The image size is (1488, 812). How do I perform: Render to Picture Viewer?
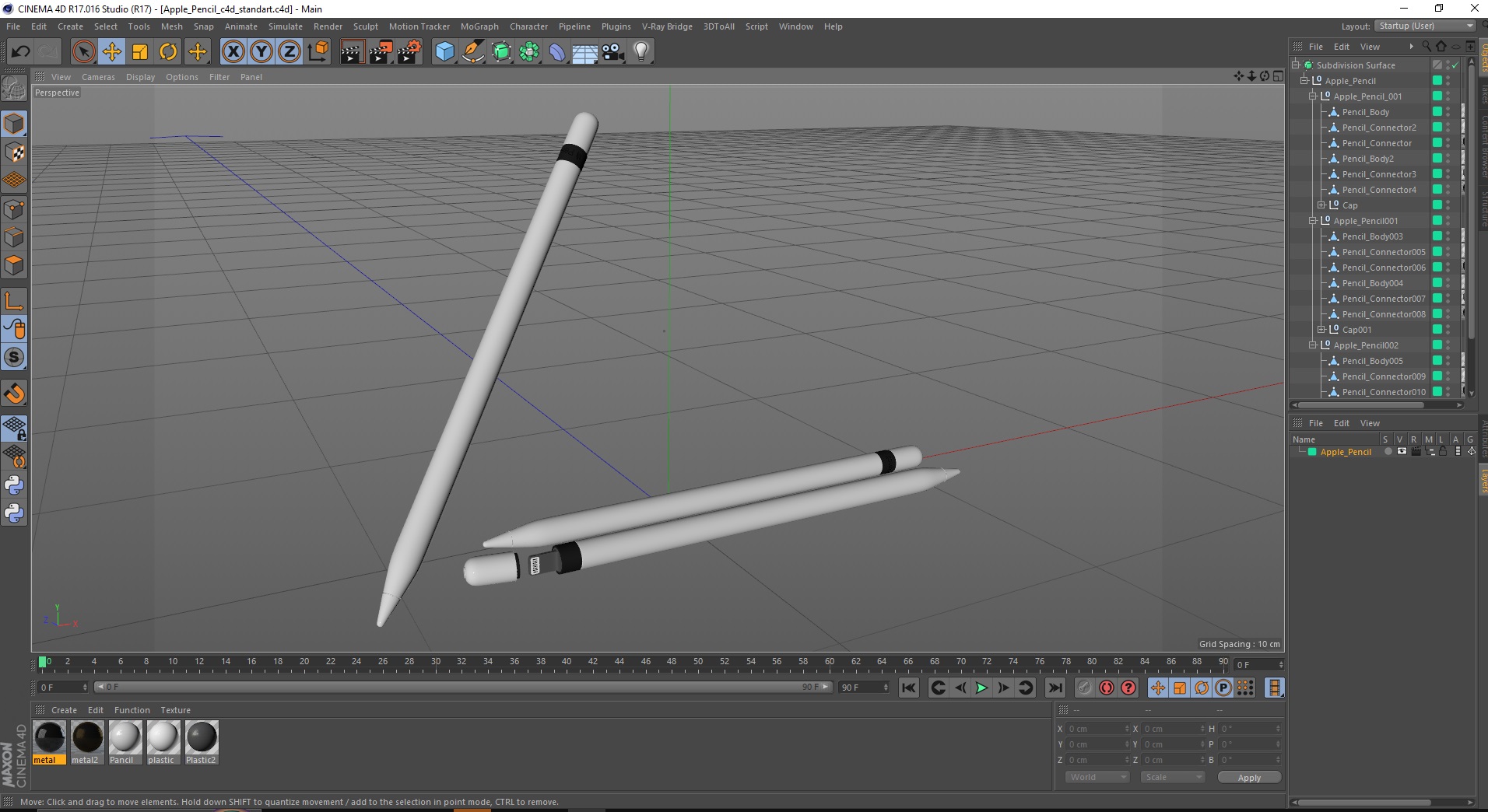[x=381, y=52]
